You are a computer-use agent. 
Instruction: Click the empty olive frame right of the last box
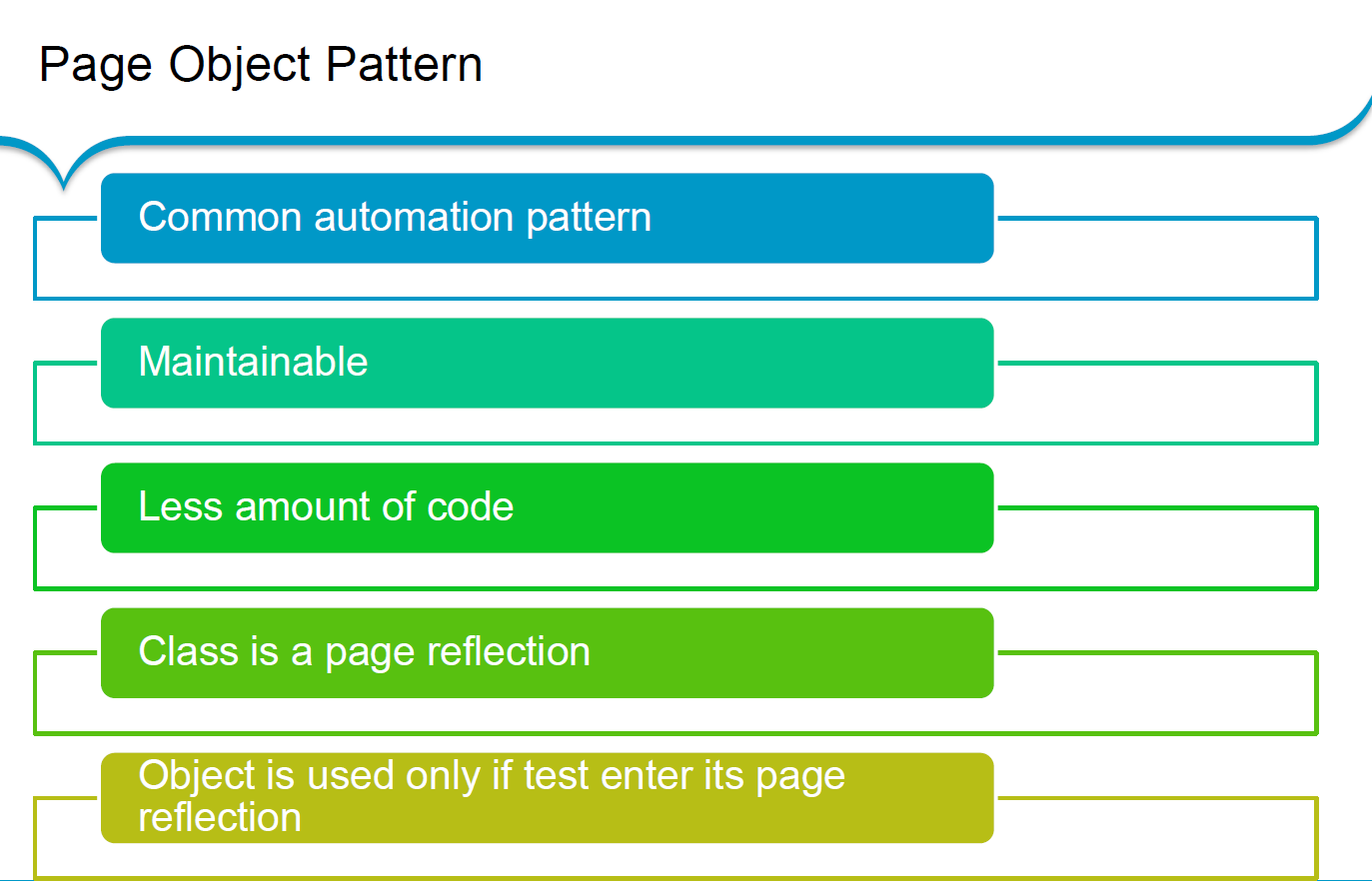point(1156,838)
